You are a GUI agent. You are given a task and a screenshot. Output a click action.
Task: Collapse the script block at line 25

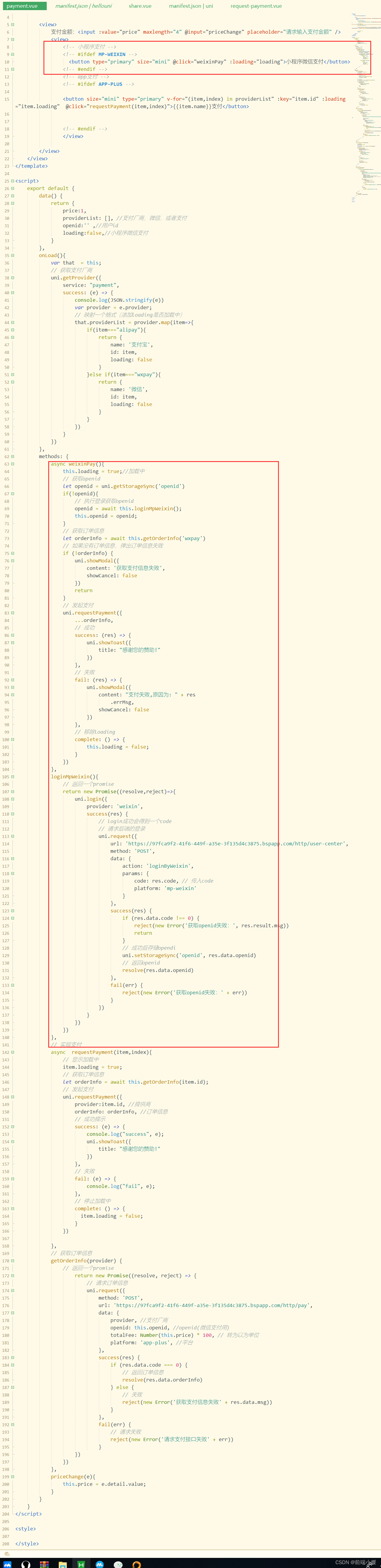[x=13, y=181]
